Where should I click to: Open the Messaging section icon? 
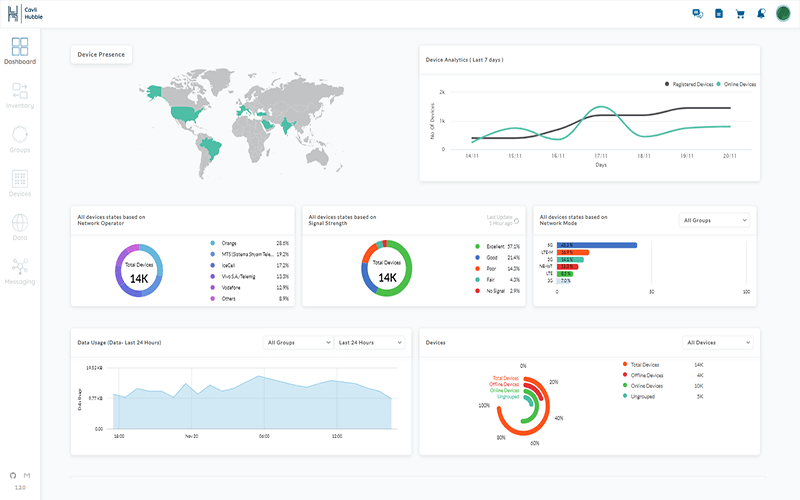pos(20,270)
